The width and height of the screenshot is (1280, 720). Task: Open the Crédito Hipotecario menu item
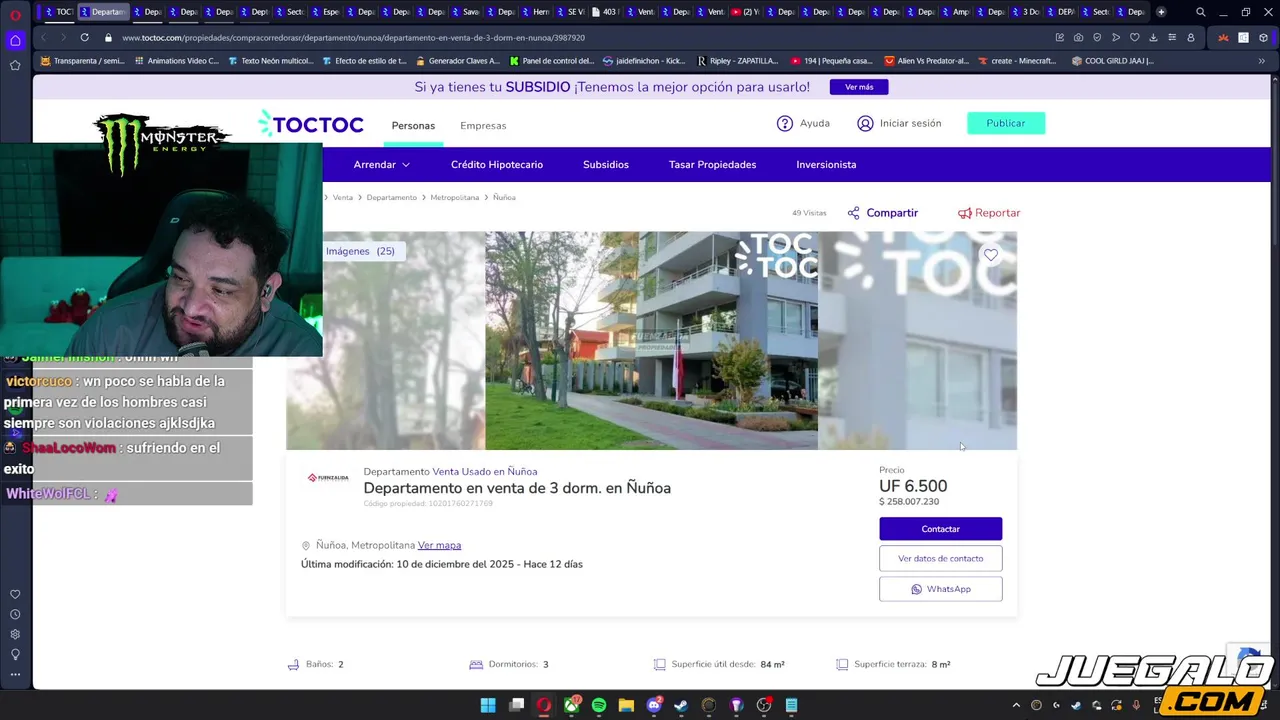coord(497,165)
